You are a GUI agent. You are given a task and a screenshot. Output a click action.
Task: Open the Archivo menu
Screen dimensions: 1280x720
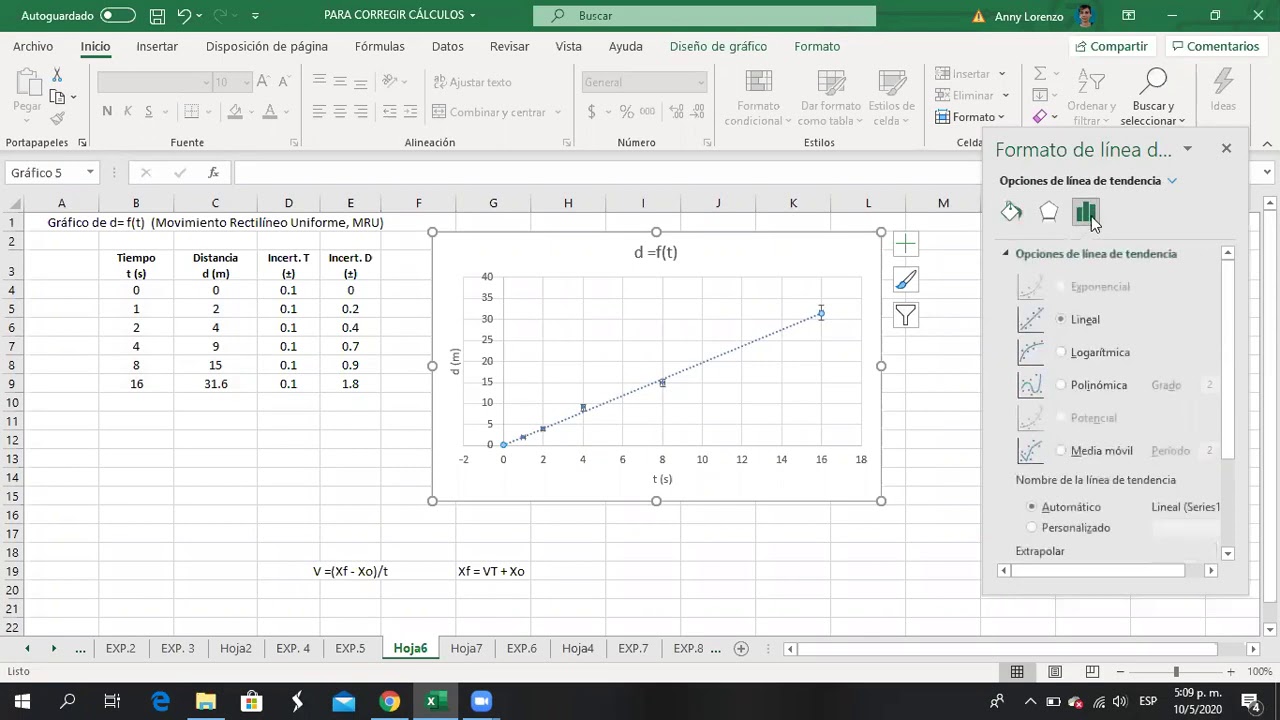(x=33, y=46)
